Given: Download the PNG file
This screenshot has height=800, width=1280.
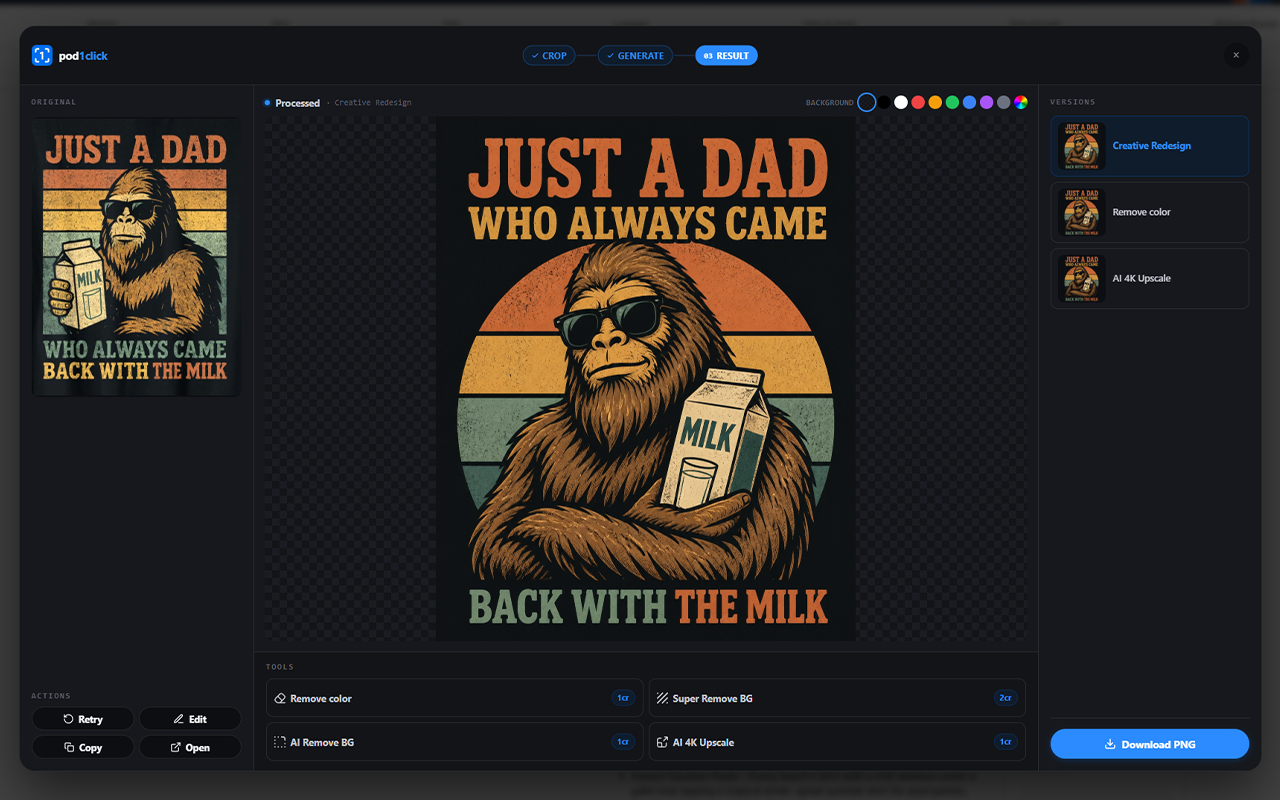Looking at the screenshot, I should [1150, 744].
